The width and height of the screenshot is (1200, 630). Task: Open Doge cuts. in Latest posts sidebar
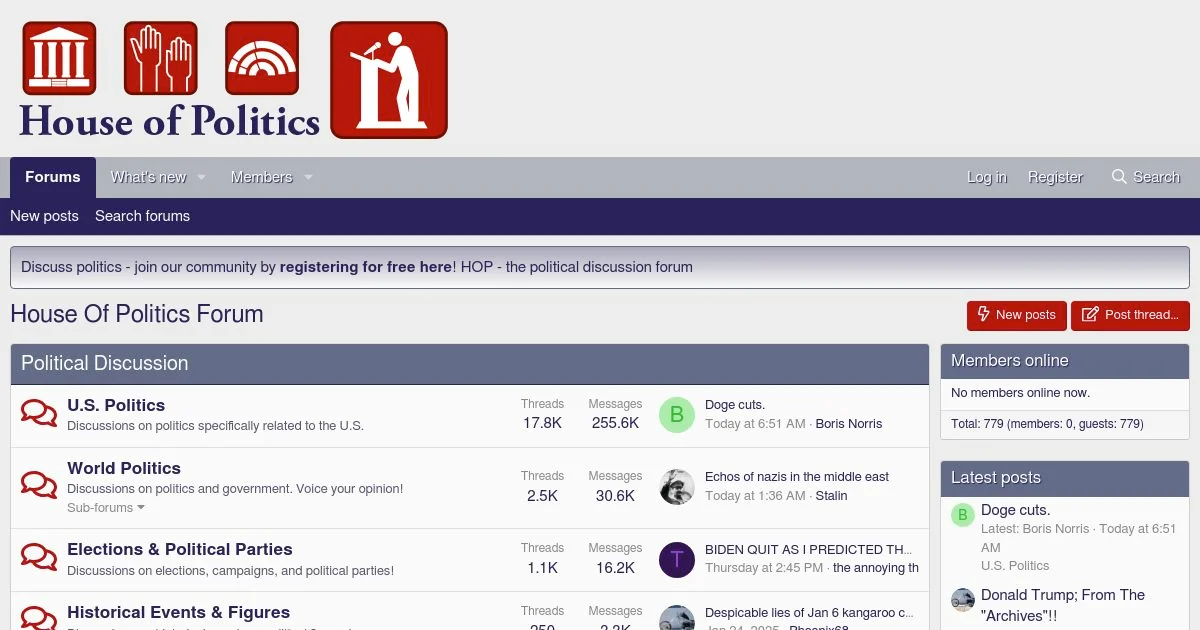tap(1016, 510)
